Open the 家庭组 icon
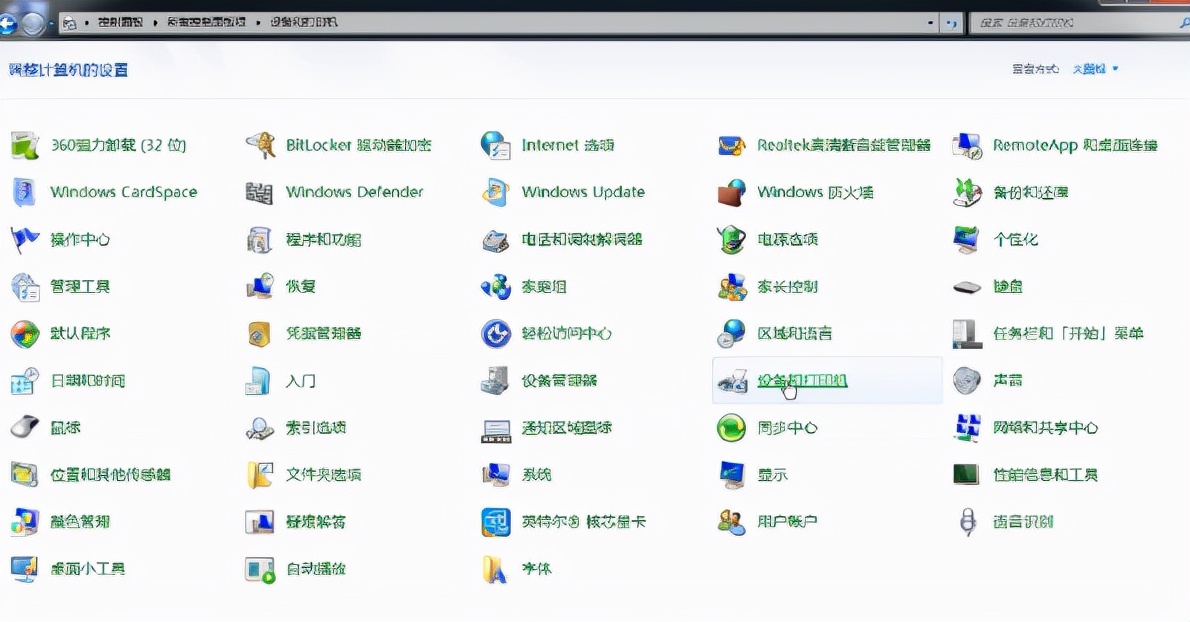 pos(496,287)
